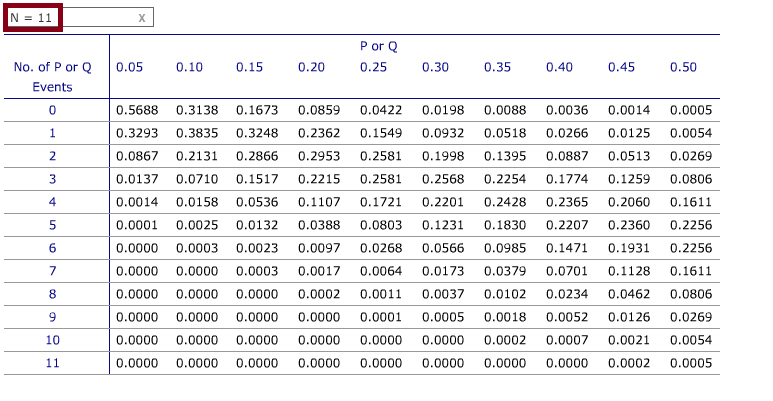Select cell value 0.3293
The image size is (773, 401).
point(137,133)
